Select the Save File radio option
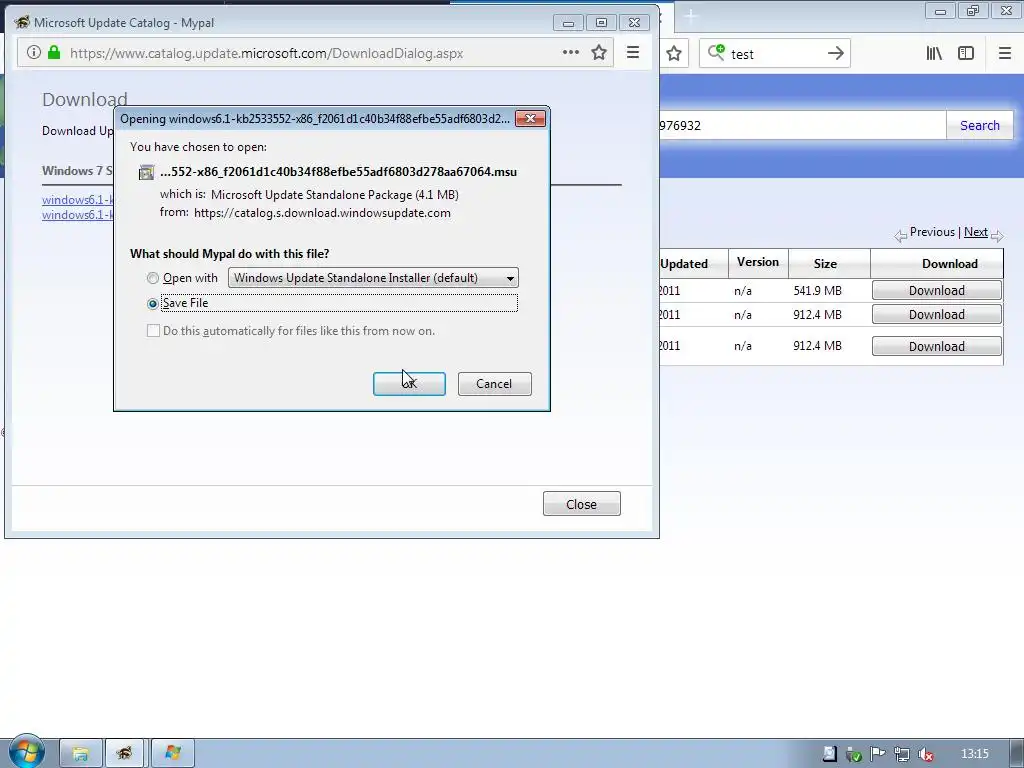The image size is (1024, 768). (x=153, y=303)
